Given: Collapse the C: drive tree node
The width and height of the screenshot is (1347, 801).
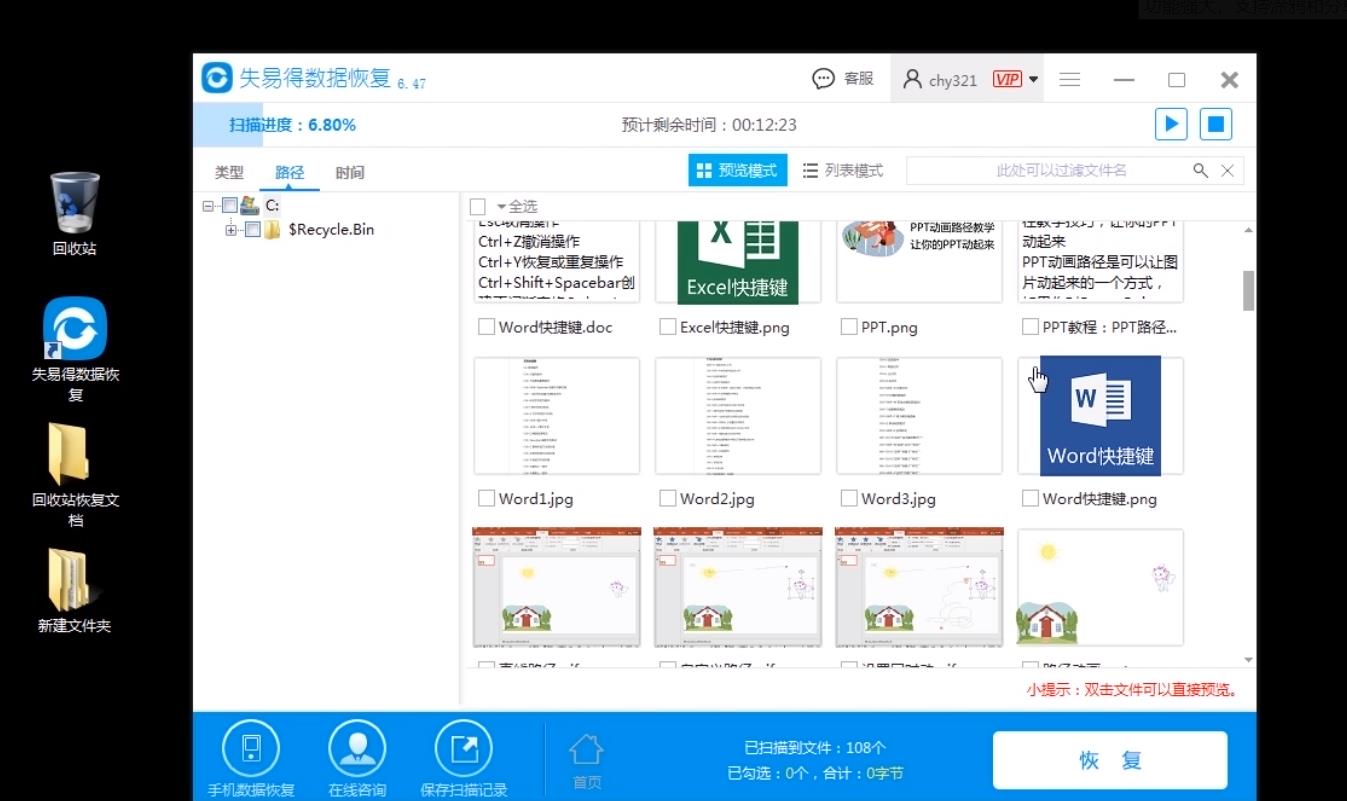Looking at the screenshot, I should coord(209,206).
